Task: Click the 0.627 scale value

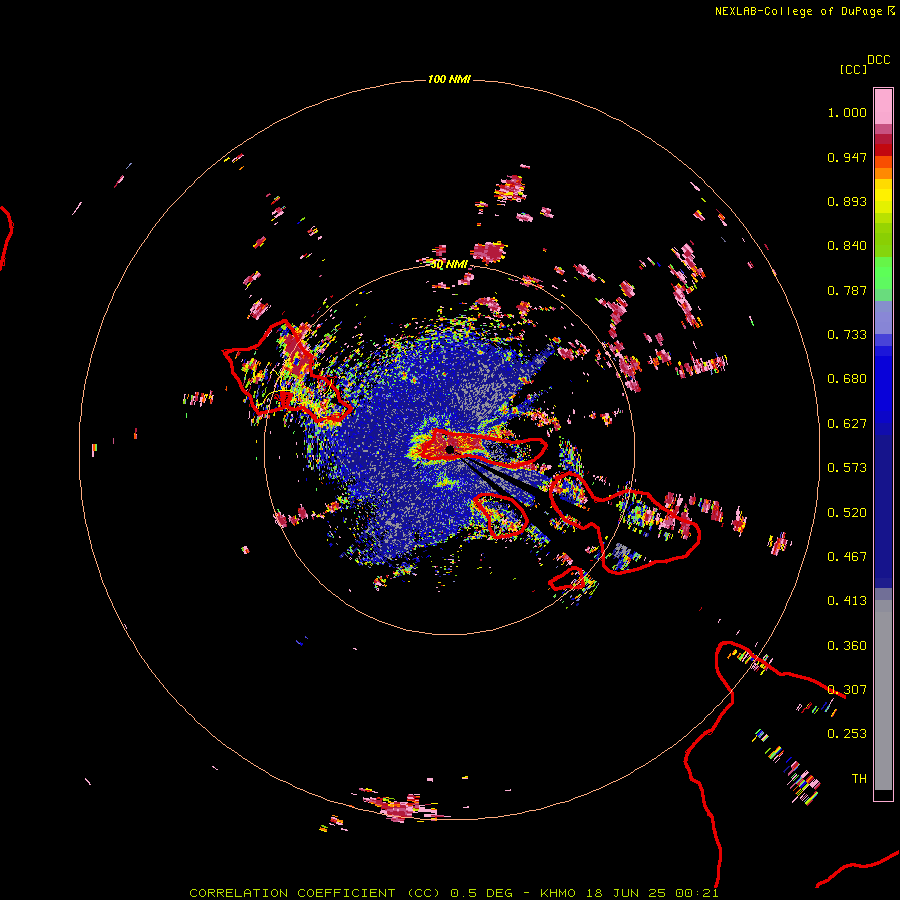Action: coord(847,424)
